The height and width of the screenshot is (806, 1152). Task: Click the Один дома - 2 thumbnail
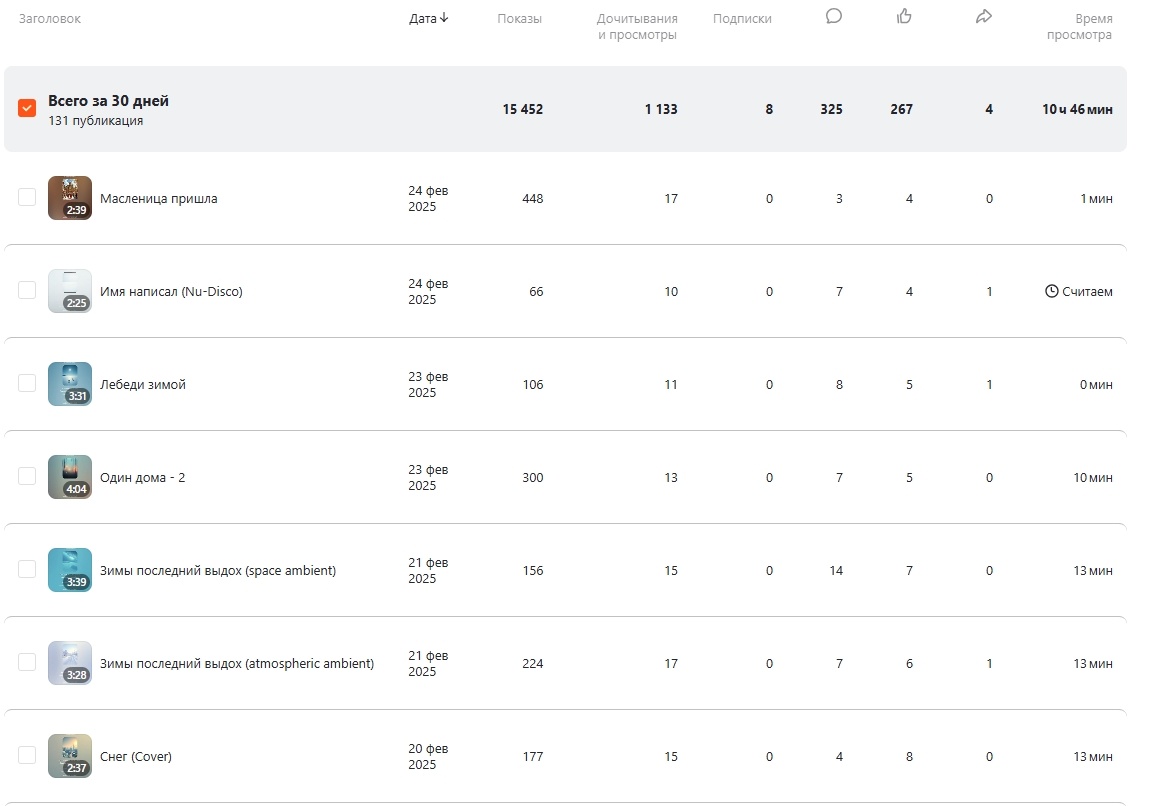click(x=70, y=477)
